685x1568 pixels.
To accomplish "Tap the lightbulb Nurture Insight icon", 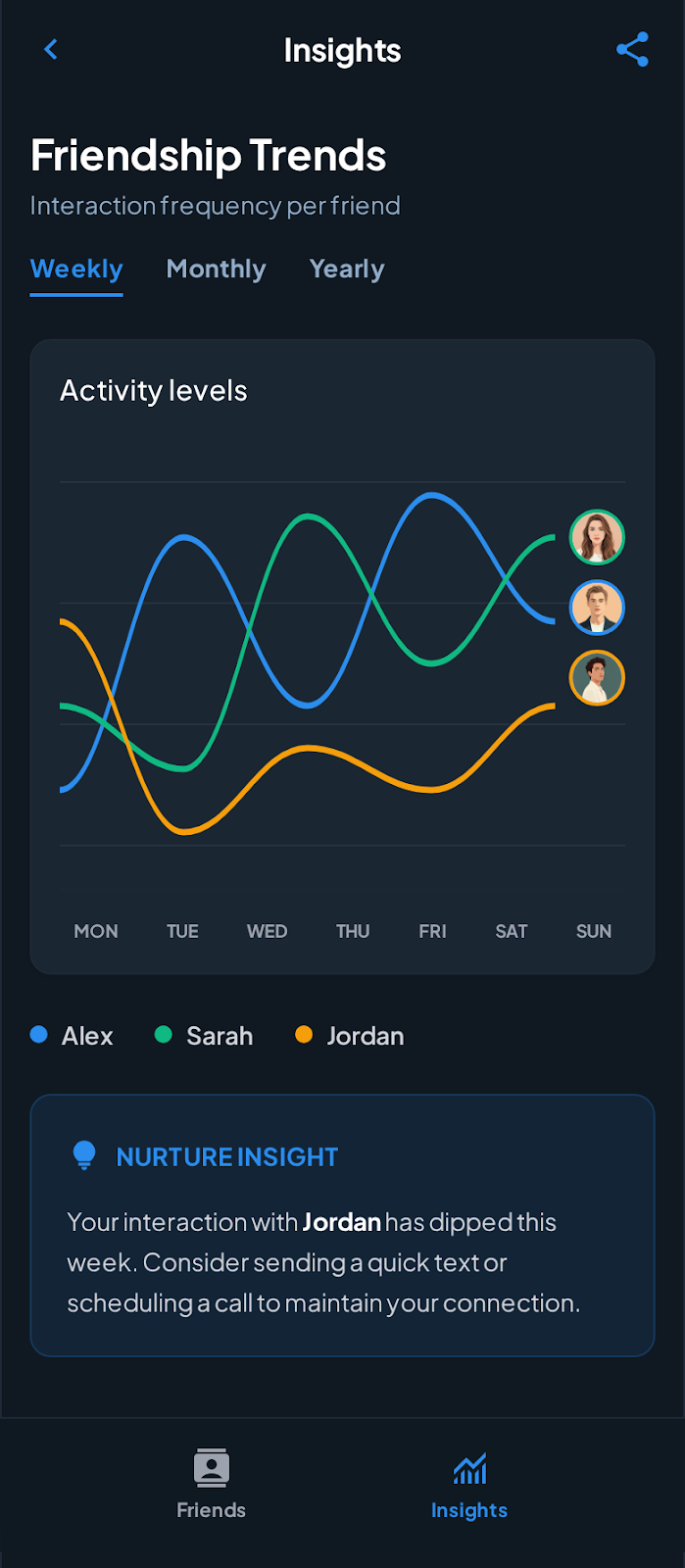I will [84, 1155].
